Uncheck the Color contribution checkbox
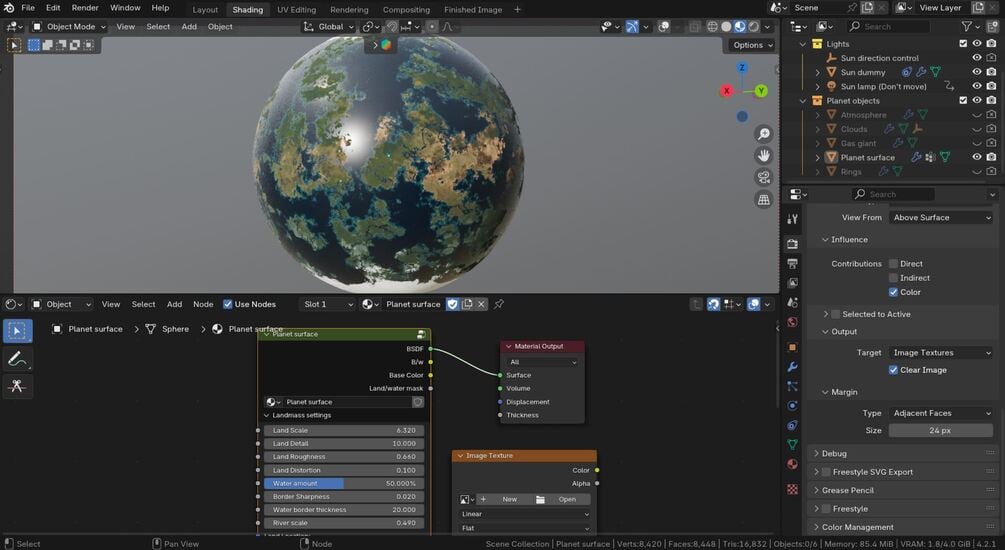Viewport: 1005px width, 550px height. [x=893, y=292]
